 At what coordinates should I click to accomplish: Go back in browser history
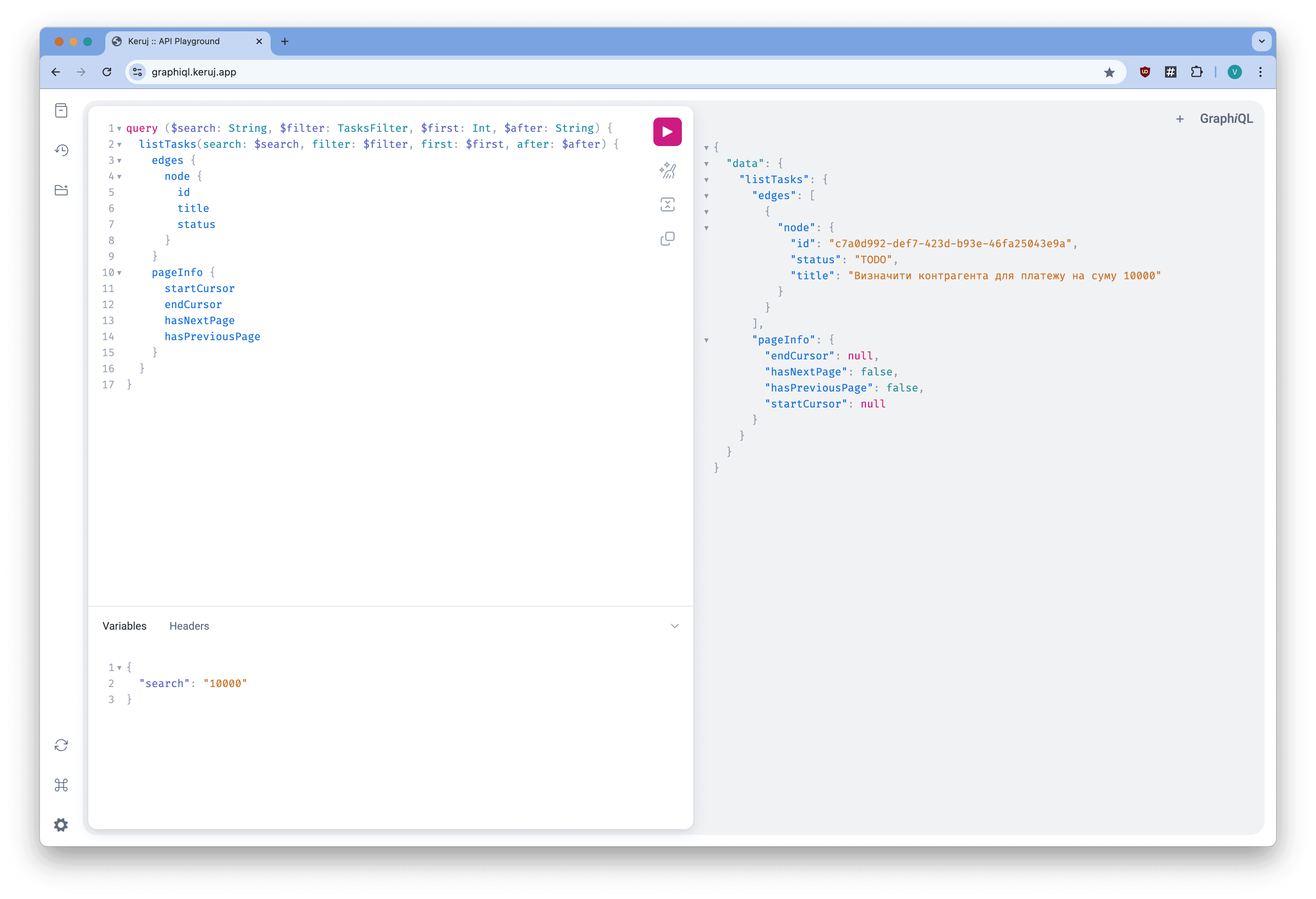pos(56,72)
